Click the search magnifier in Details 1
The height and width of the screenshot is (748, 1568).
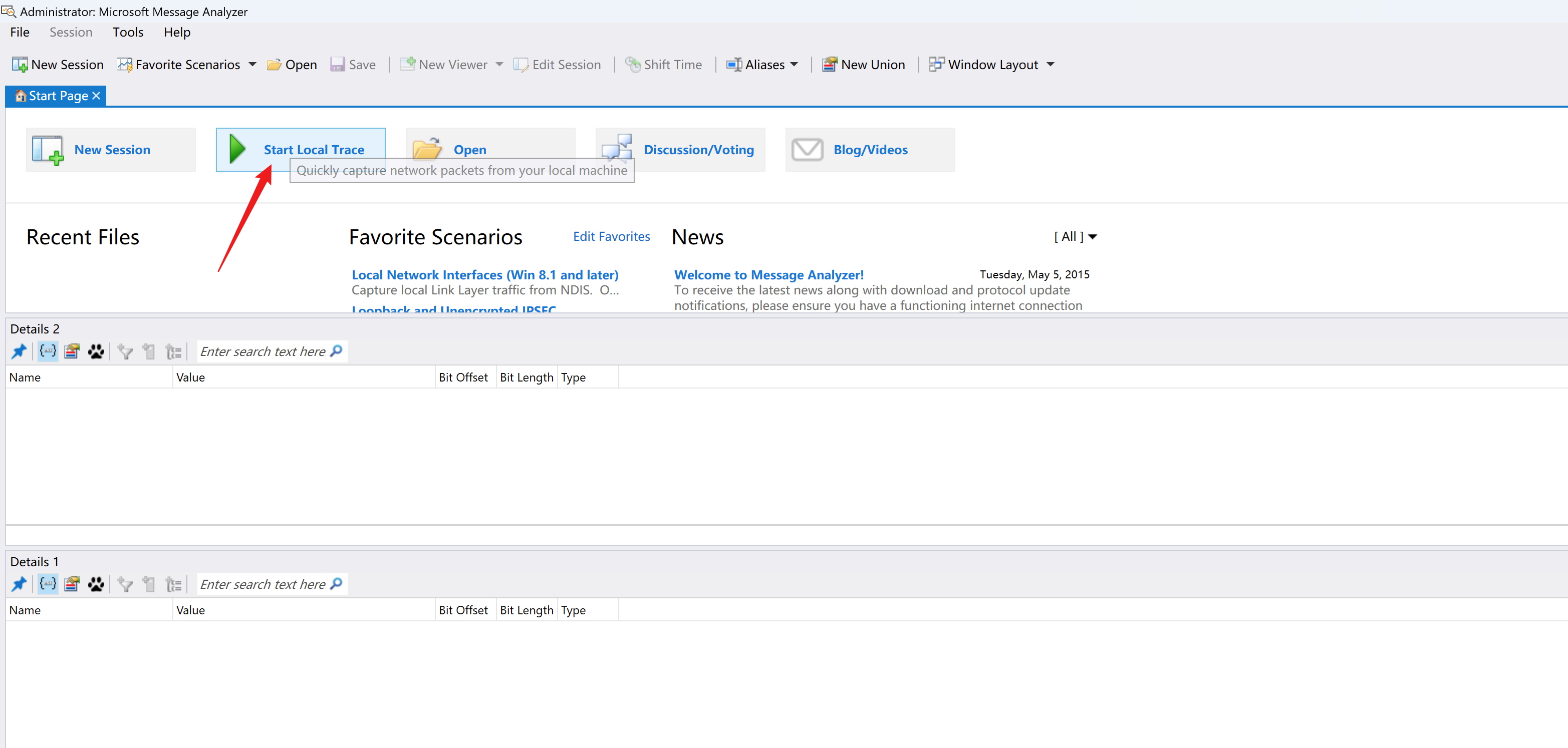pyautogui.click(x=337, y=583)
